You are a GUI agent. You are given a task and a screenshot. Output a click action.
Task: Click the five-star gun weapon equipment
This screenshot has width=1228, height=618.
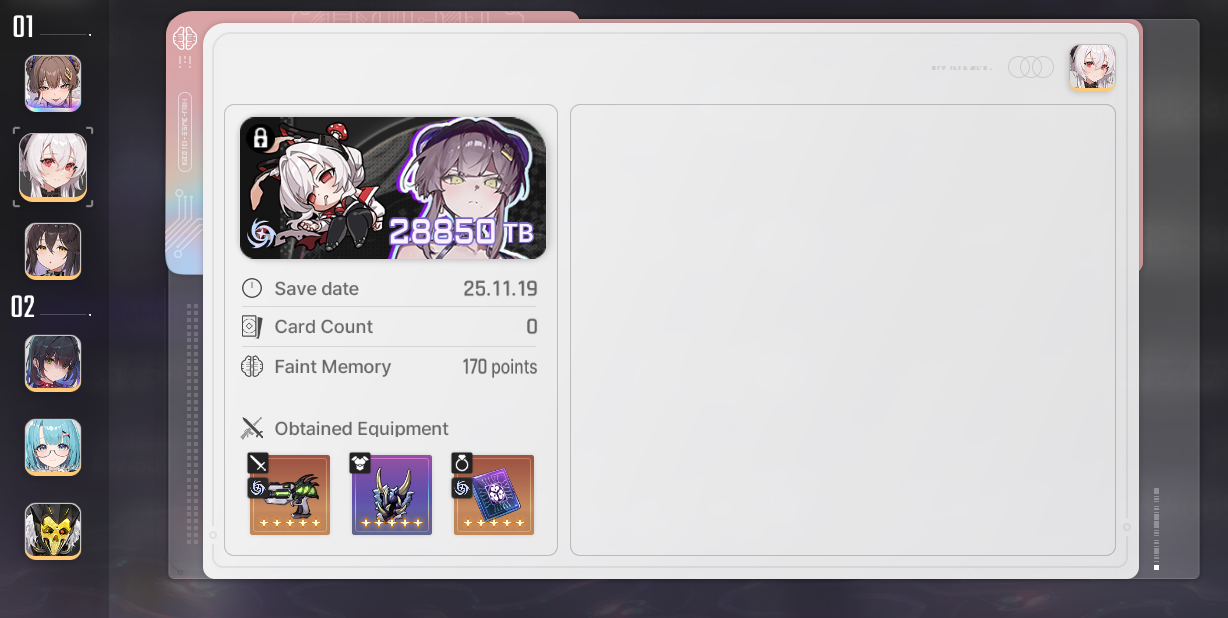(290, 495)
